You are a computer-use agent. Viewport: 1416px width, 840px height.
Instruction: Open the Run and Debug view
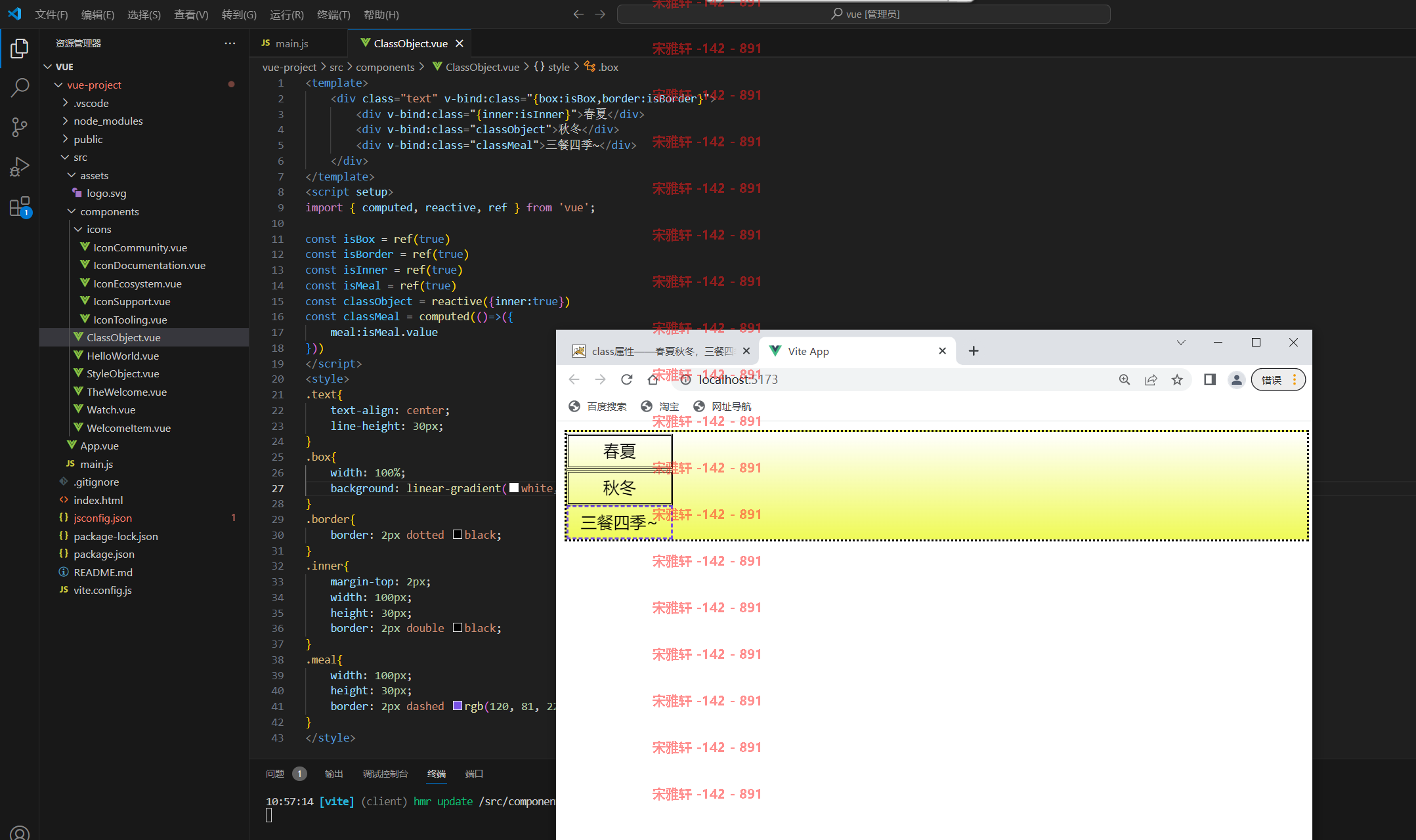[20, 167]
